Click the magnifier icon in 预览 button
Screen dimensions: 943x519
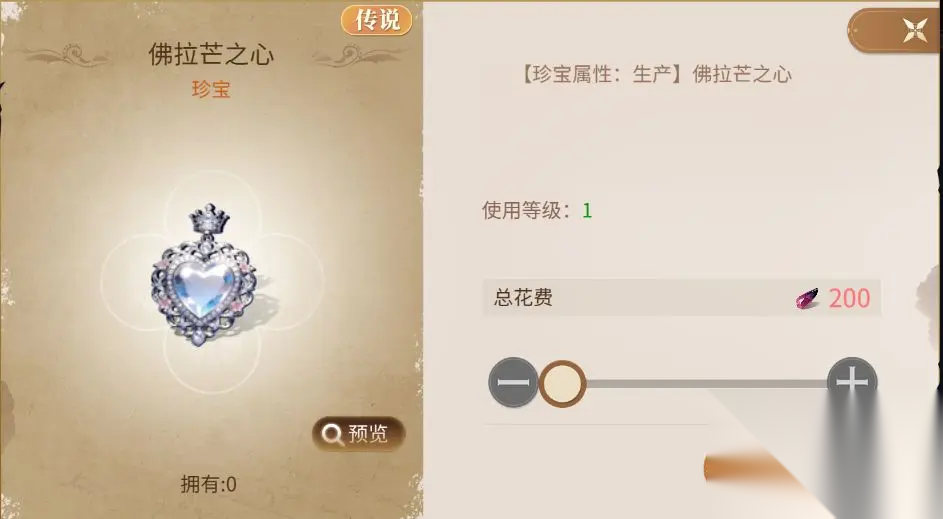point(331,434)
